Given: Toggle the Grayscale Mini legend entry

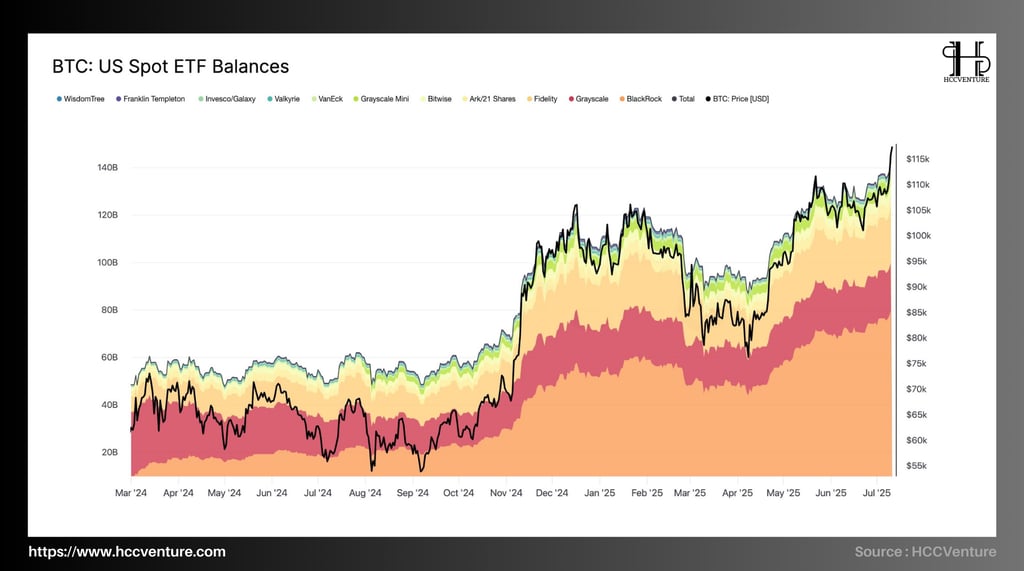Looking at the screenshot, I should click(x=381, y=99).
